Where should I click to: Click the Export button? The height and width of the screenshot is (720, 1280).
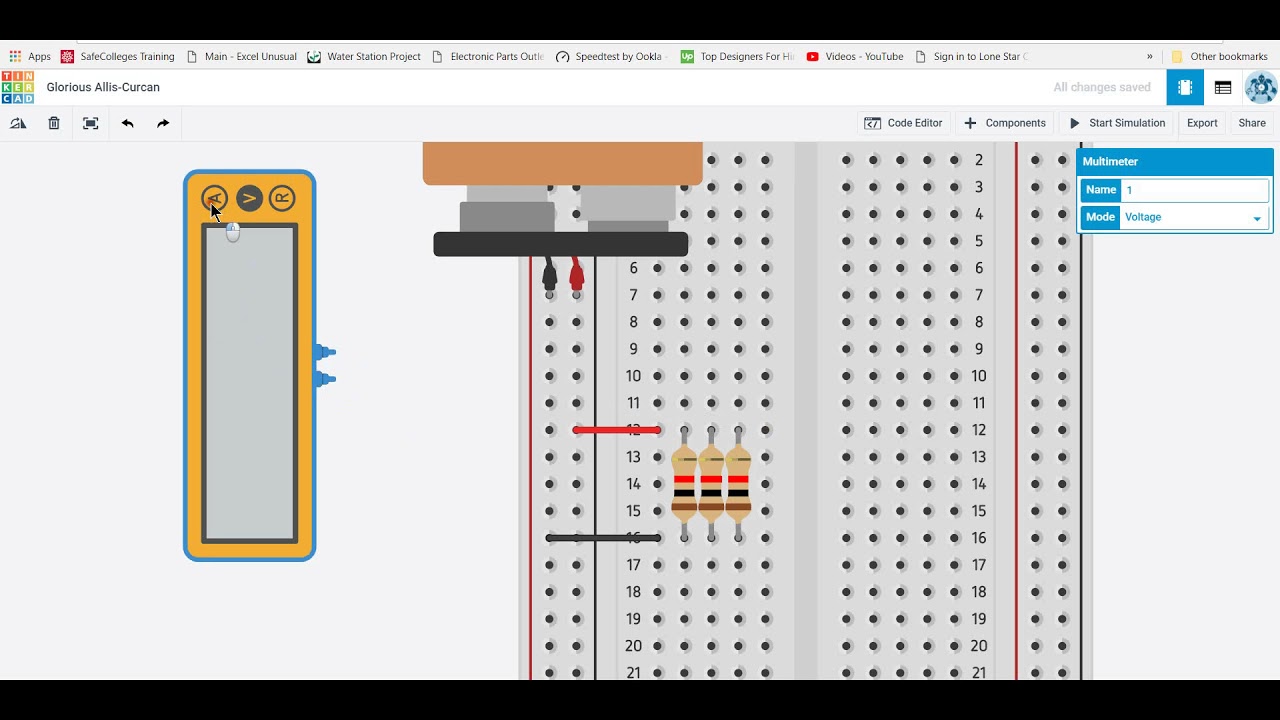(1202, 123)
